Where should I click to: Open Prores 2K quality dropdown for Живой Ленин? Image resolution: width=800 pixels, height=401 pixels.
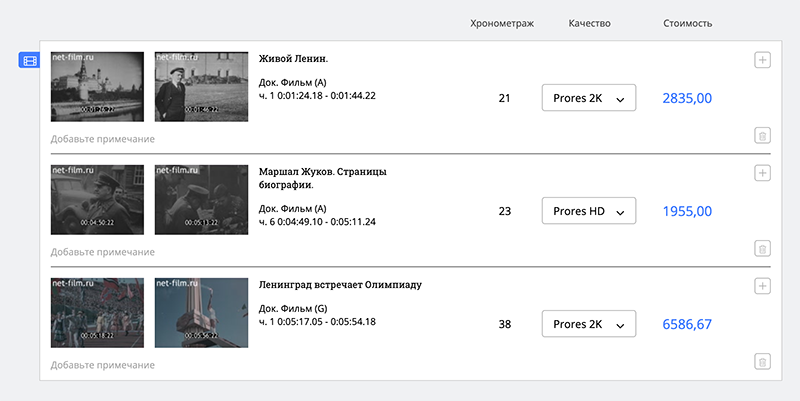pyautogui.click(x=589, y=98)
